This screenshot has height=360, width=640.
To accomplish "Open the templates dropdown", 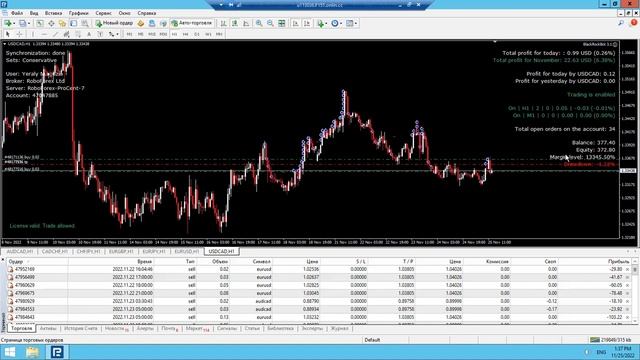I will click(352, 23).
